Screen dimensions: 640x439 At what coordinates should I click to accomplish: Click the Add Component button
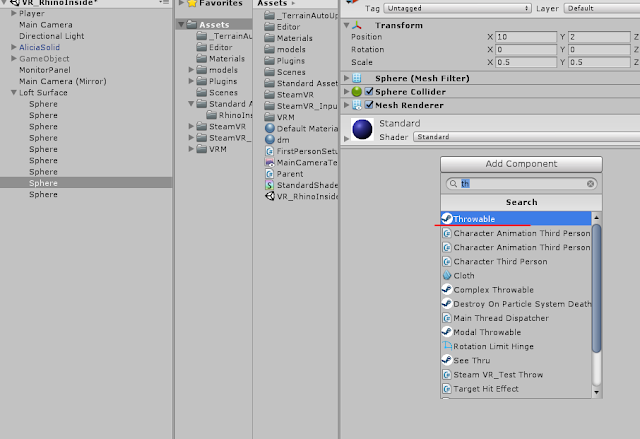[x=521, y=164]
